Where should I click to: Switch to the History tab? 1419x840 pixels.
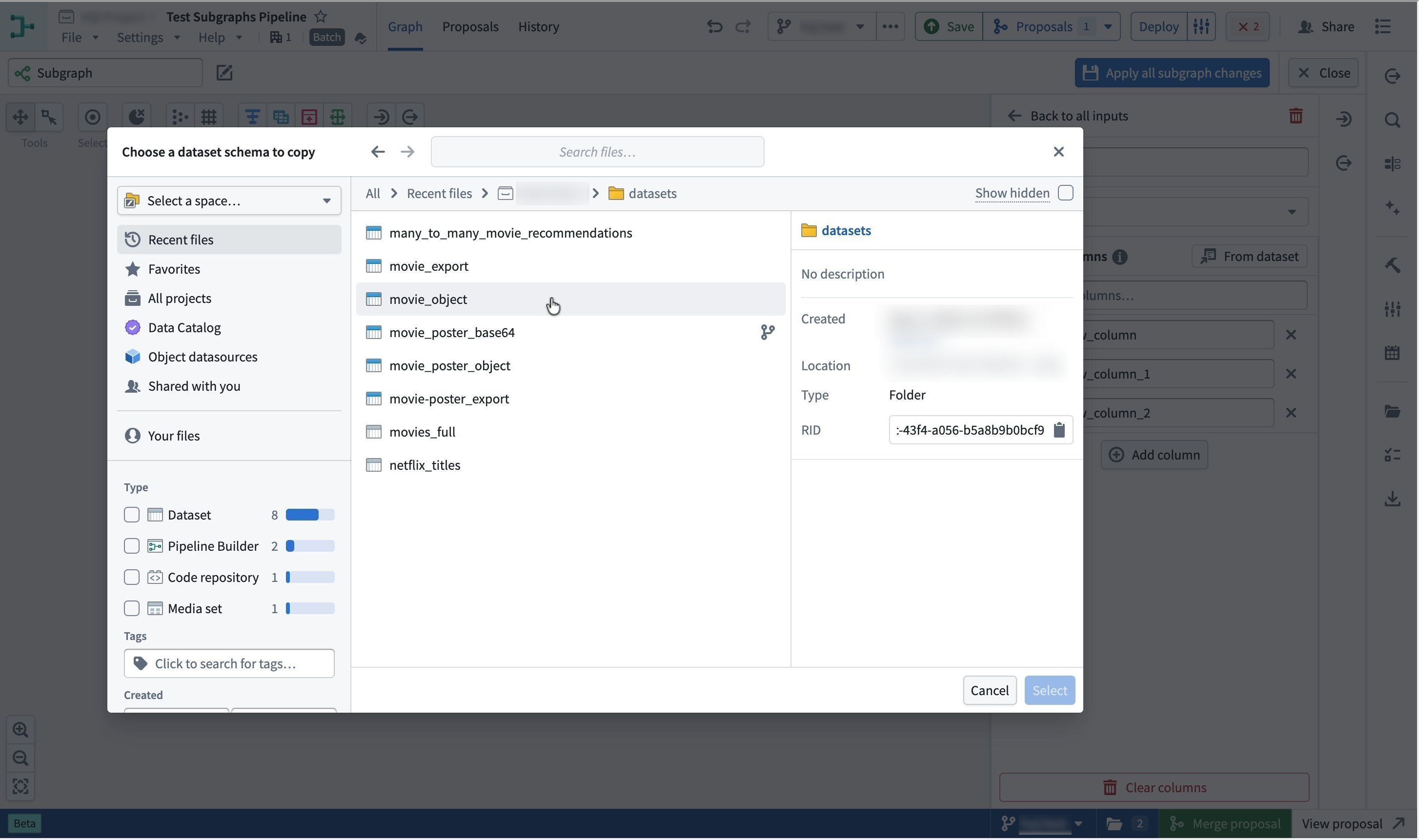point(539,27)
